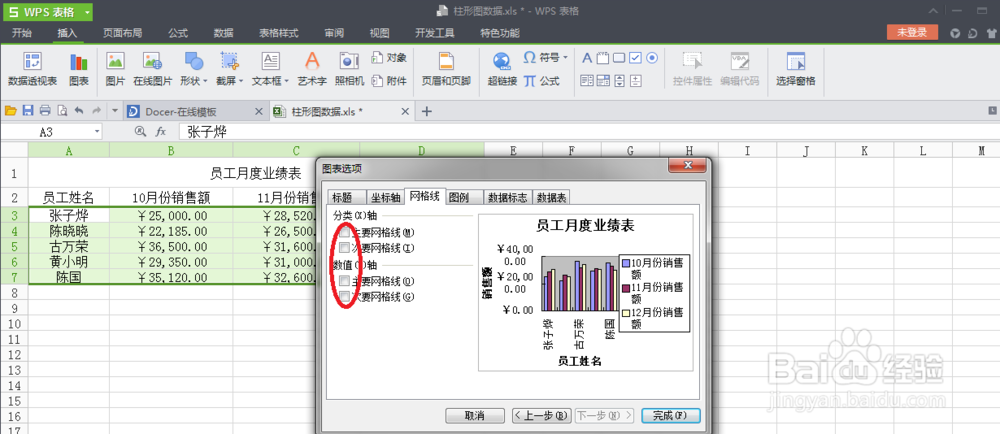The image size is (1000, 434).
Task: Add a list box form control
Action: 587,81
